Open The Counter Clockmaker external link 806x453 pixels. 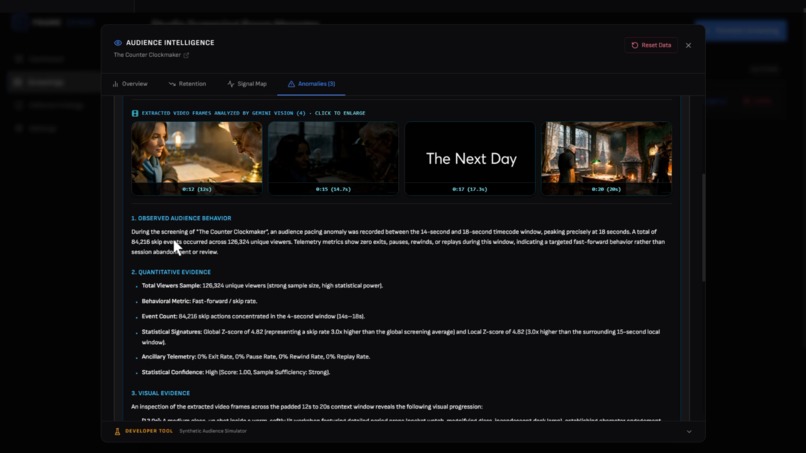[151, 55]
